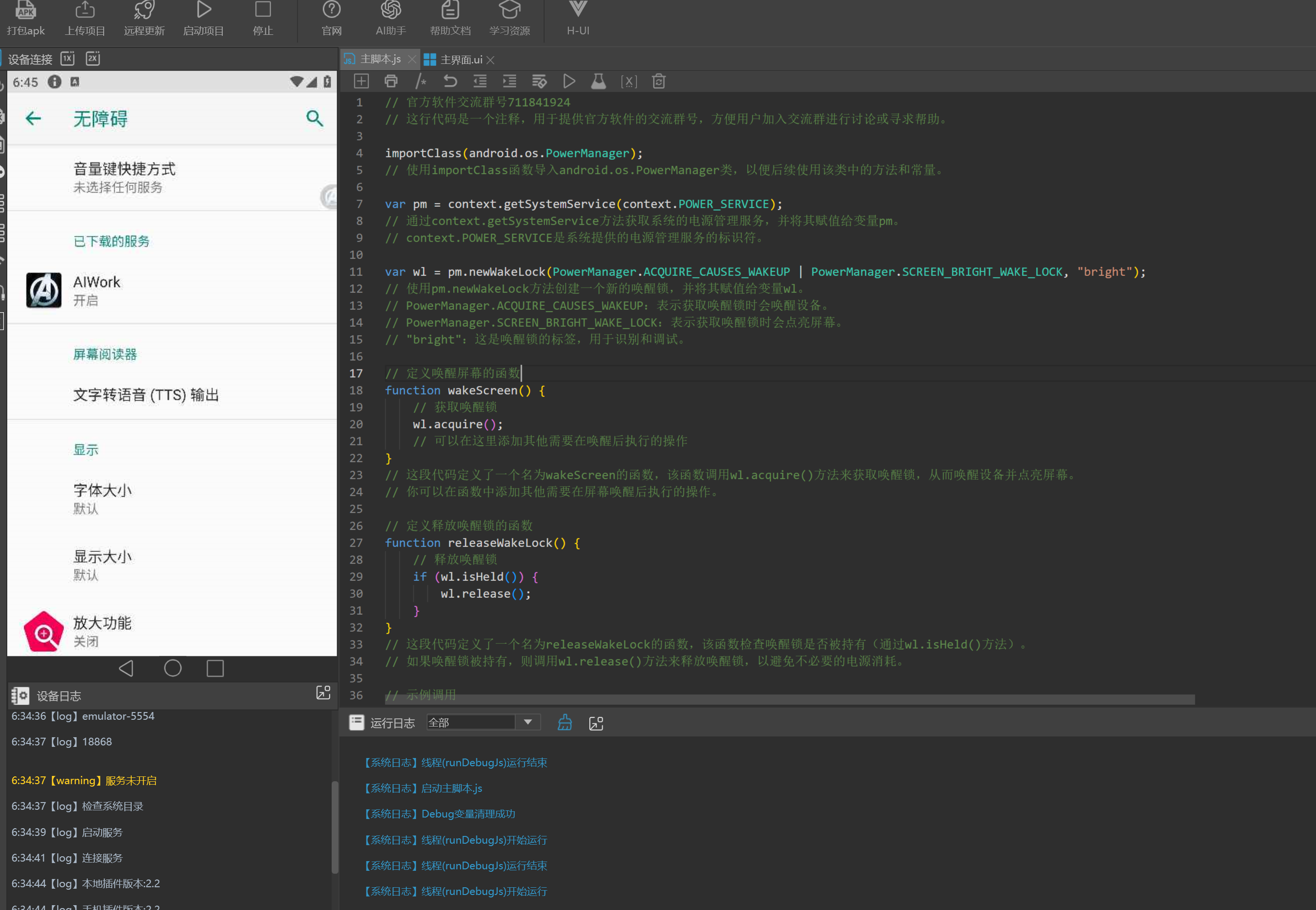Click code line 27 function releaseWakeLock

point(482,543)
